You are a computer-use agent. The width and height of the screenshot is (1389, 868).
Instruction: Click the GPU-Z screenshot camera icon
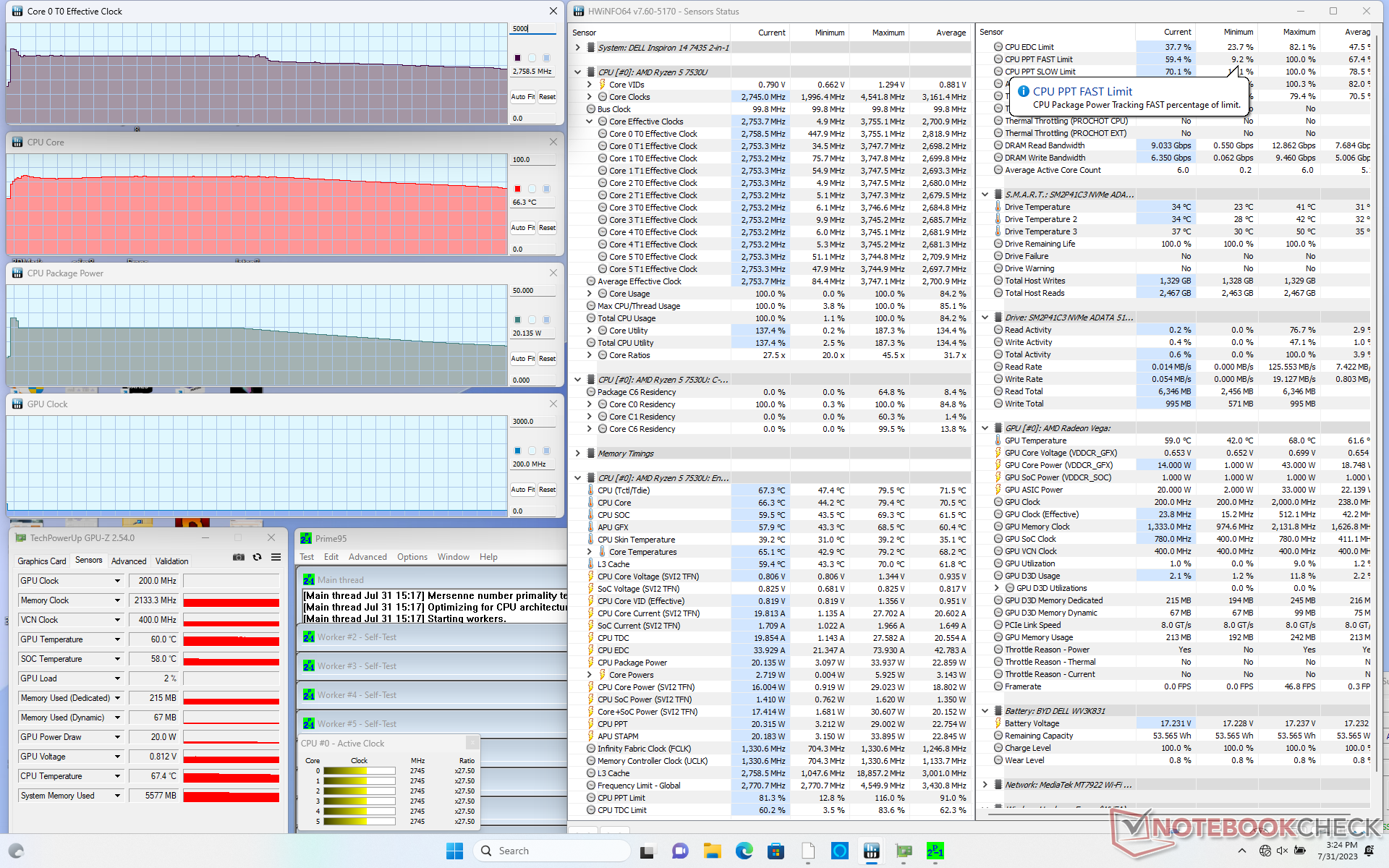[x=238, y=557]
